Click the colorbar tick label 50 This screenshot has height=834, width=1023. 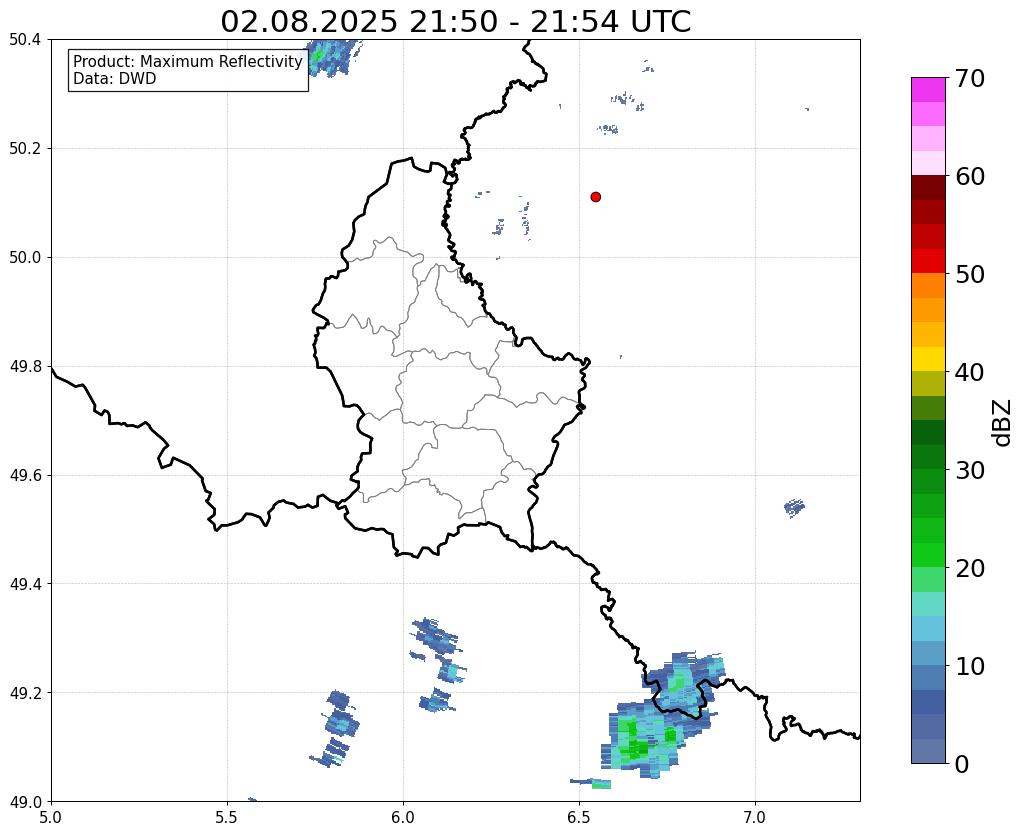click(x=970, y=274)
